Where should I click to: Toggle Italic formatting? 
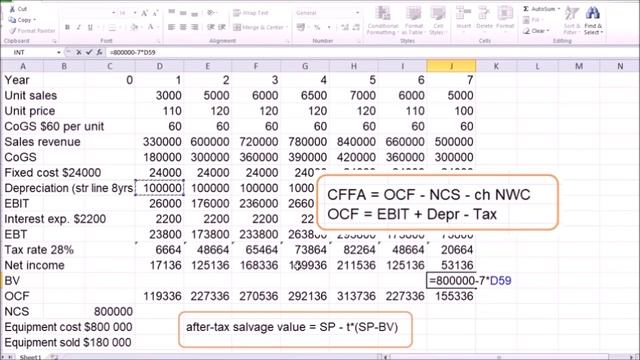coord(78,27)
